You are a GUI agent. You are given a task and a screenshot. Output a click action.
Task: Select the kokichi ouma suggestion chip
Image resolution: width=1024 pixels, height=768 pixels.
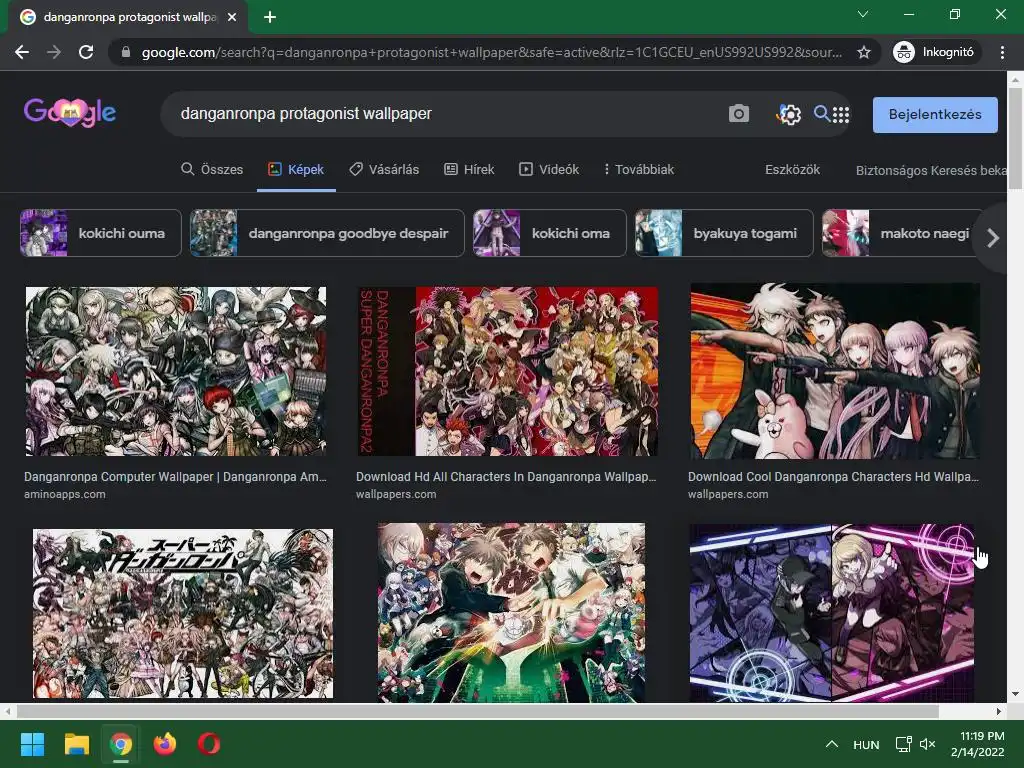(x=101, y=233)
